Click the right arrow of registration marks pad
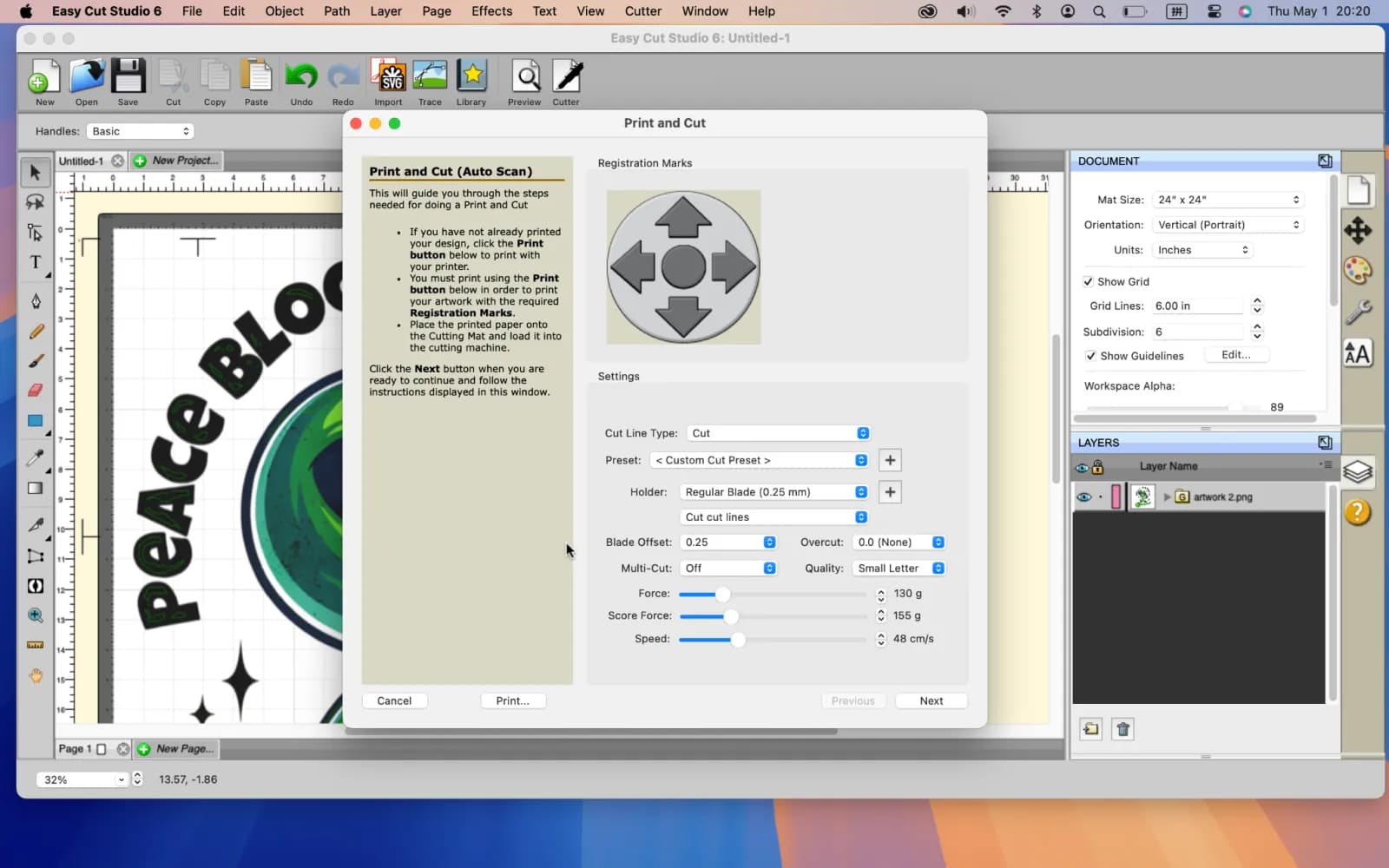1389x868 pixels. tap(734, 267)
